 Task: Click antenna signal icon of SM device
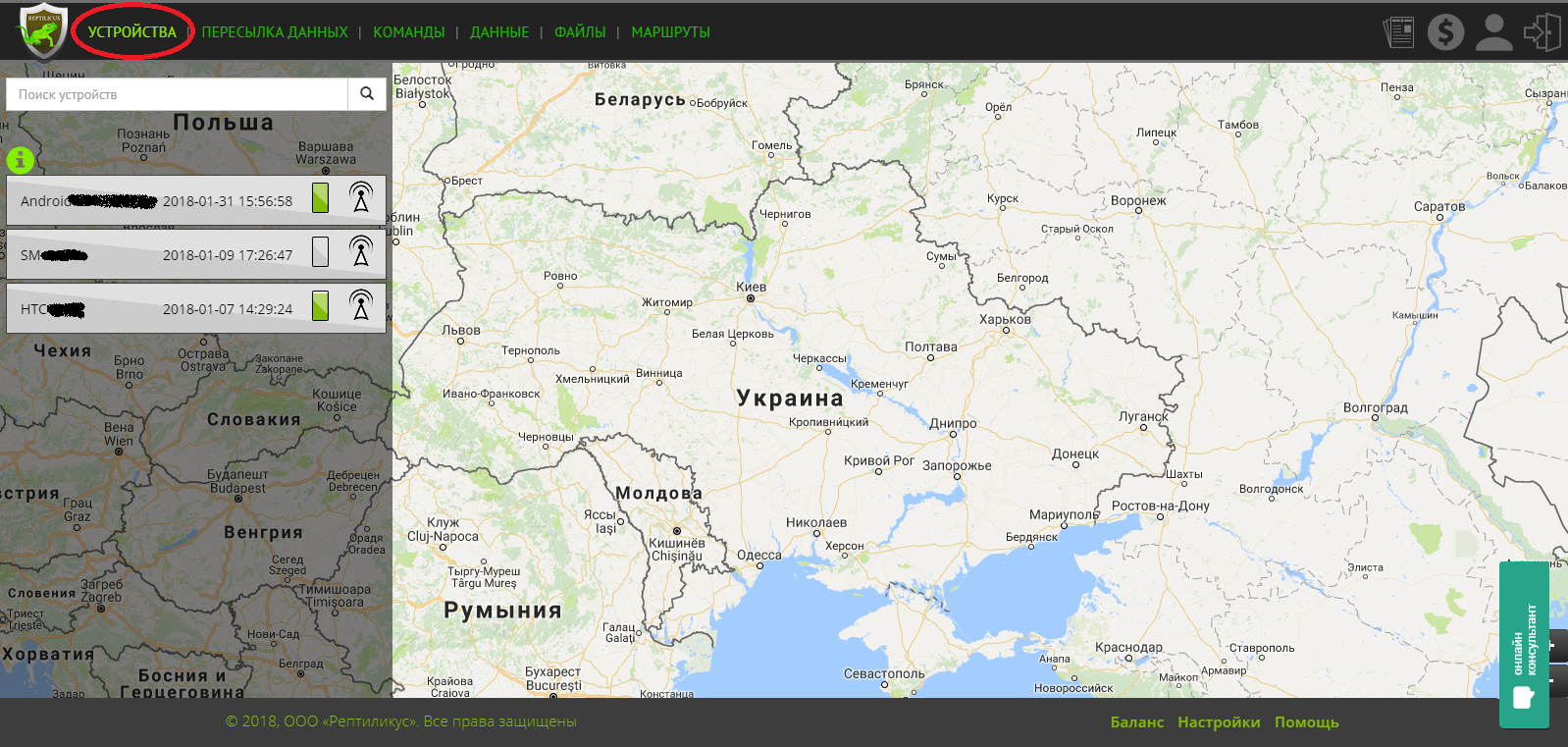point(361,251)
